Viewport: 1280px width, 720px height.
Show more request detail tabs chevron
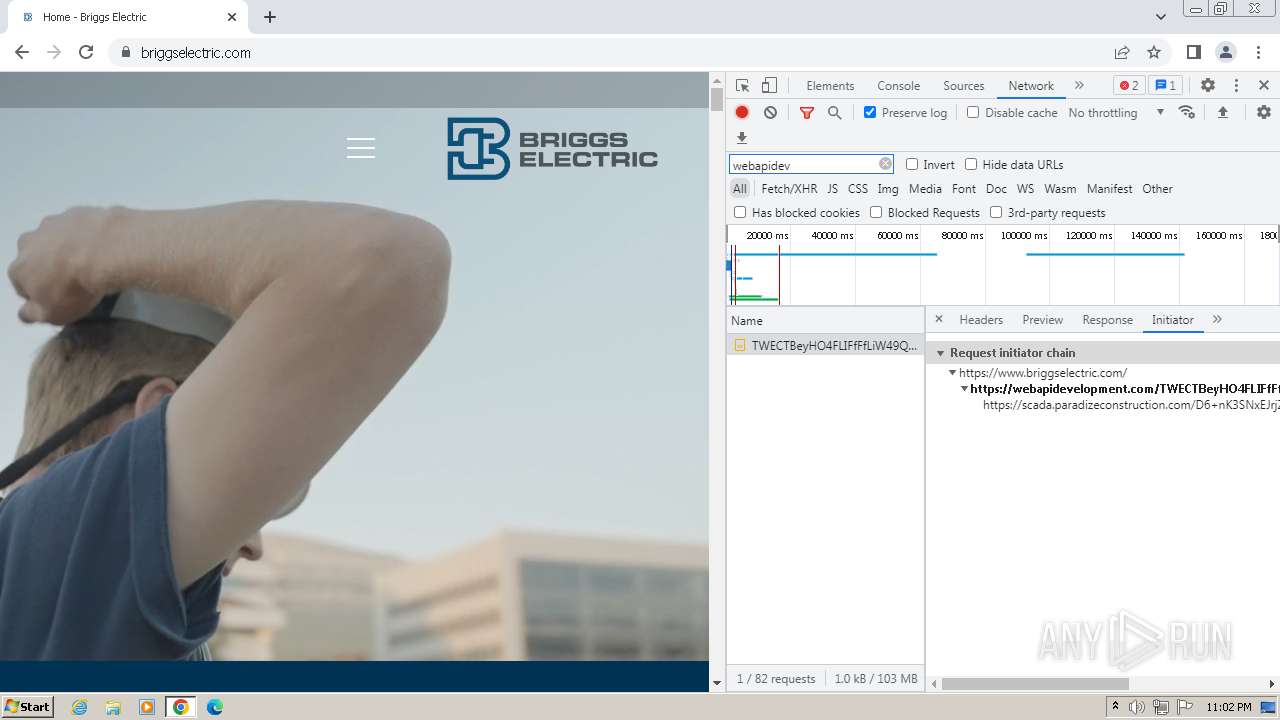click(1217, 319)
